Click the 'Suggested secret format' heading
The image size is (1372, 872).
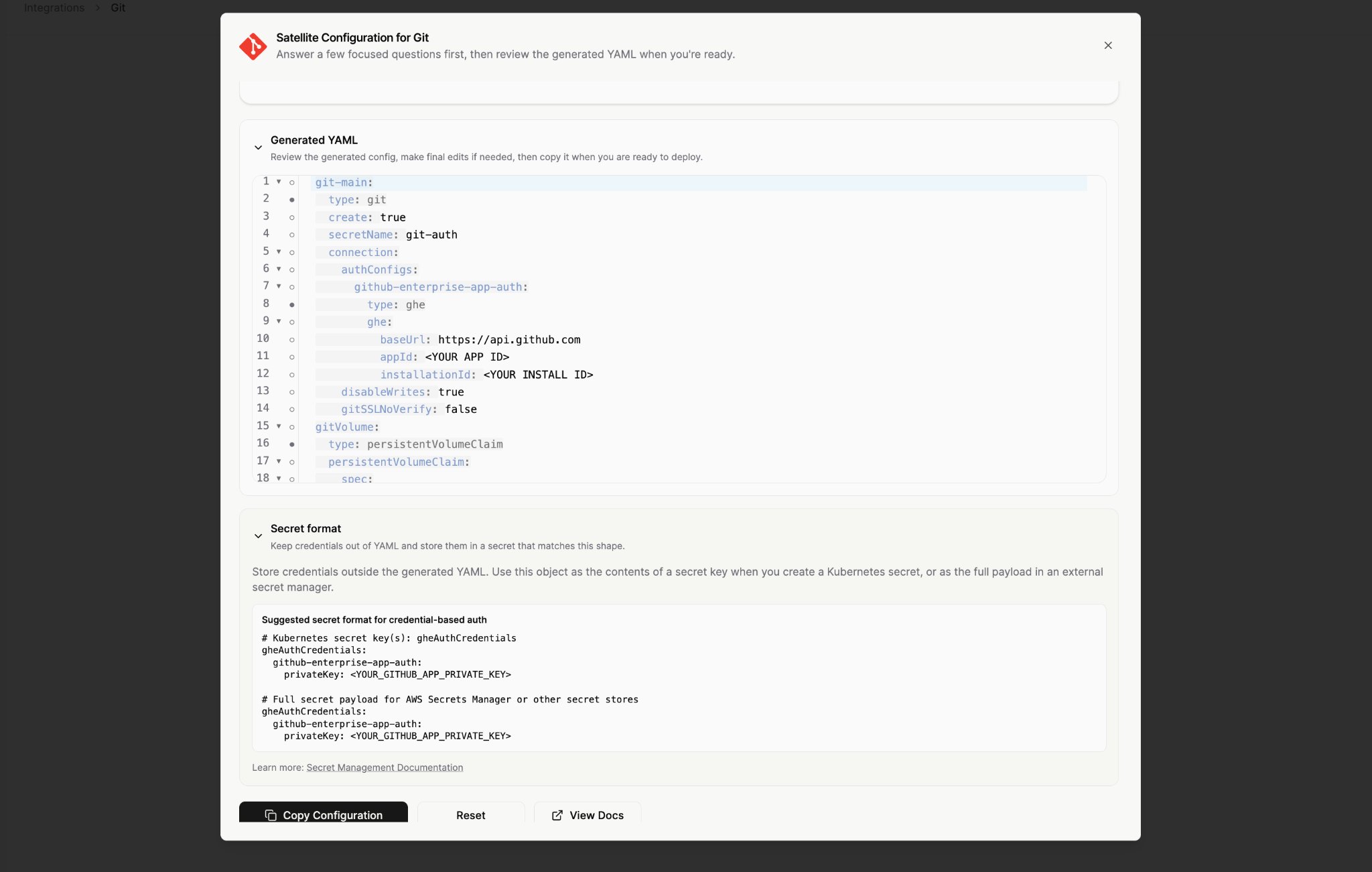pyautogui.click(x=374, y=620)
